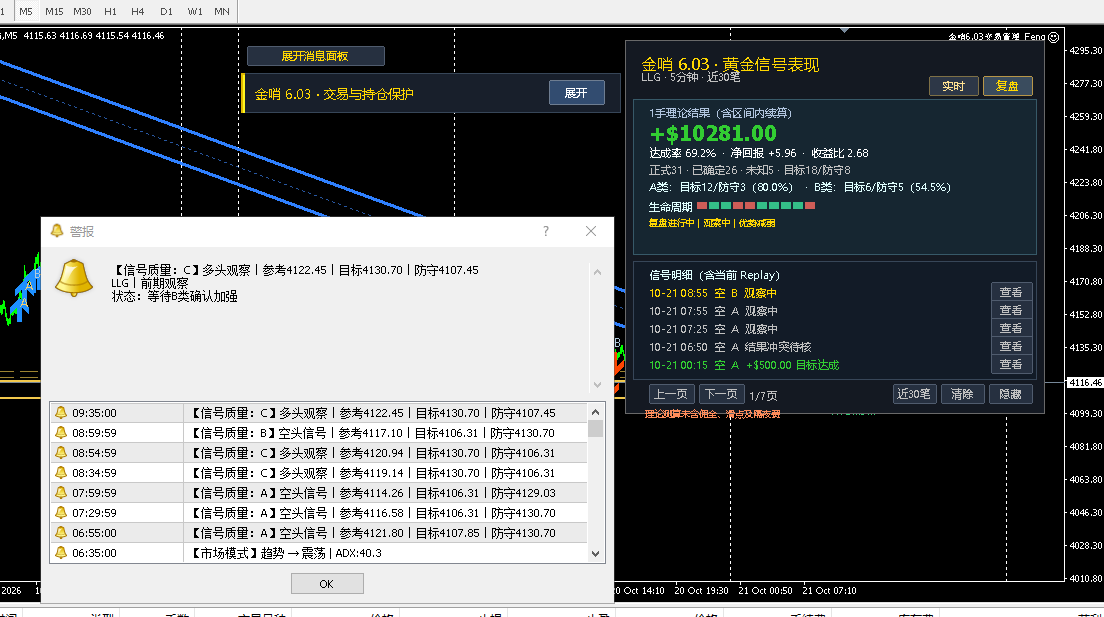Image resolution: width=1104 pixels, height=617 pixels.
Task: Click the 近30笔 button
Action: 914,394
